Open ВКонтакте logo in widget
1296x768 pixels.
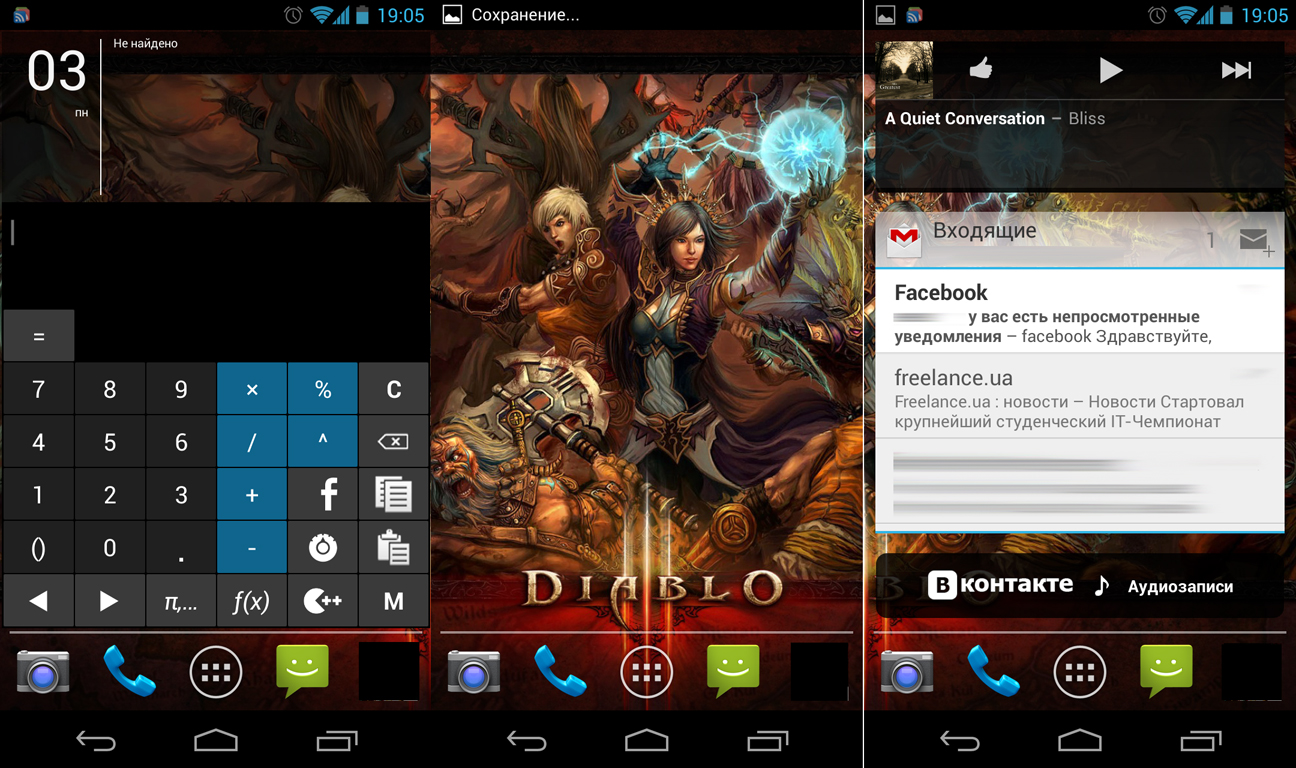(1000, 585)
